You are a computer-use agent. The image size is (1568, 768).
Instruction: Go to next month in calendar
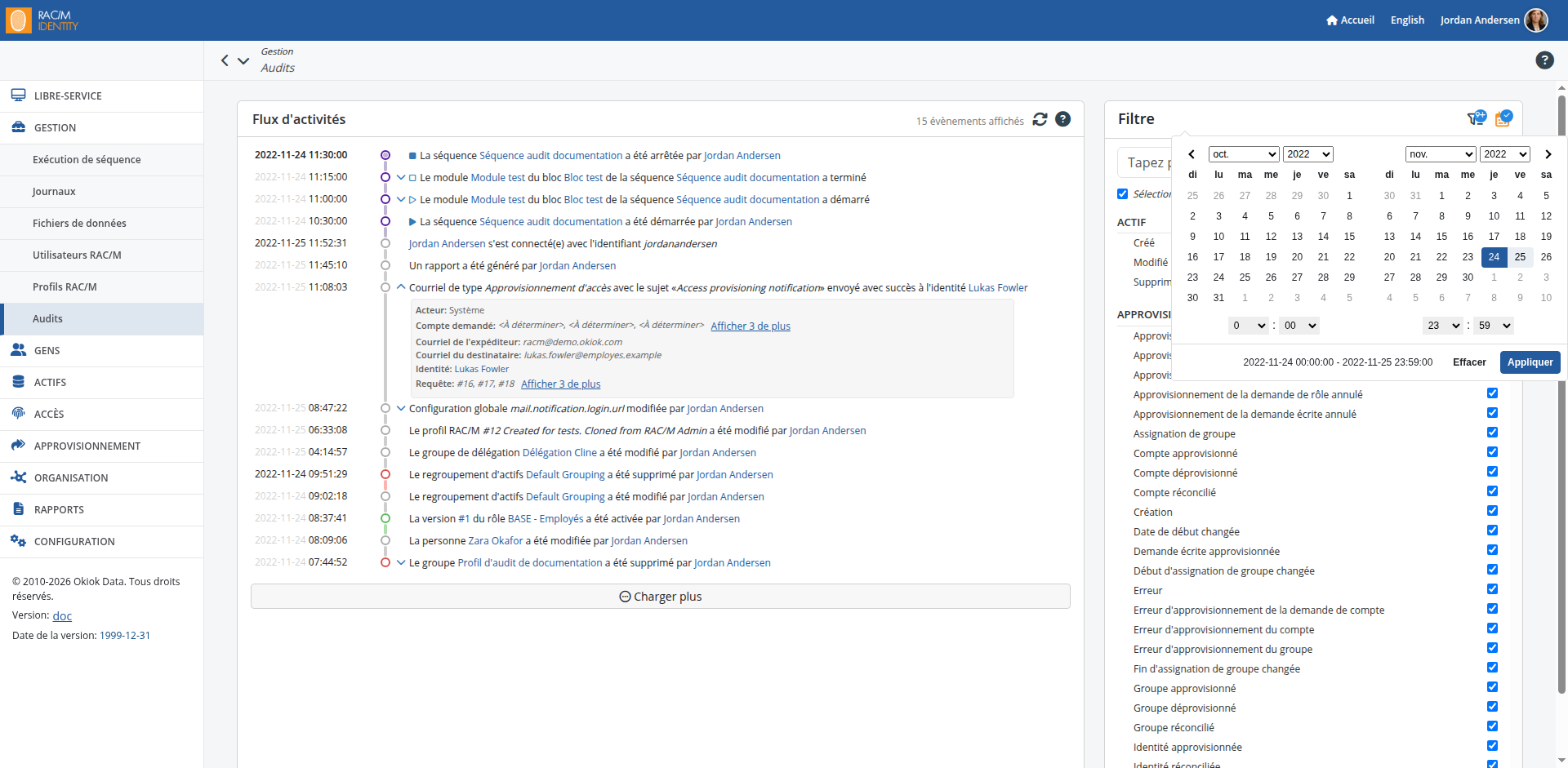pyautogui.click(x=1548, y=154)
